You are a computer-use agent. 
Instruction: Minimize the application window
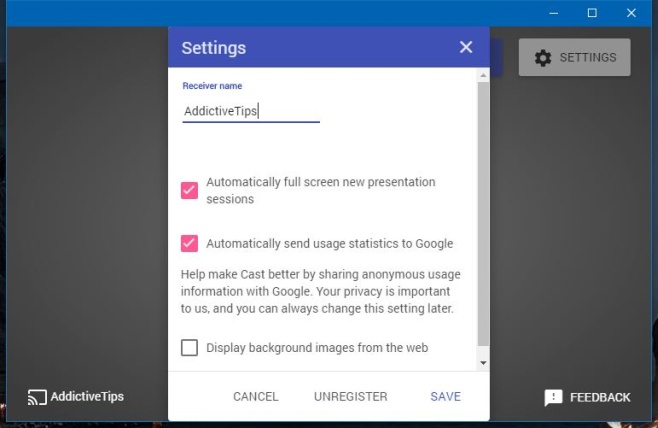pyautogui.click(x=554, y=13)
